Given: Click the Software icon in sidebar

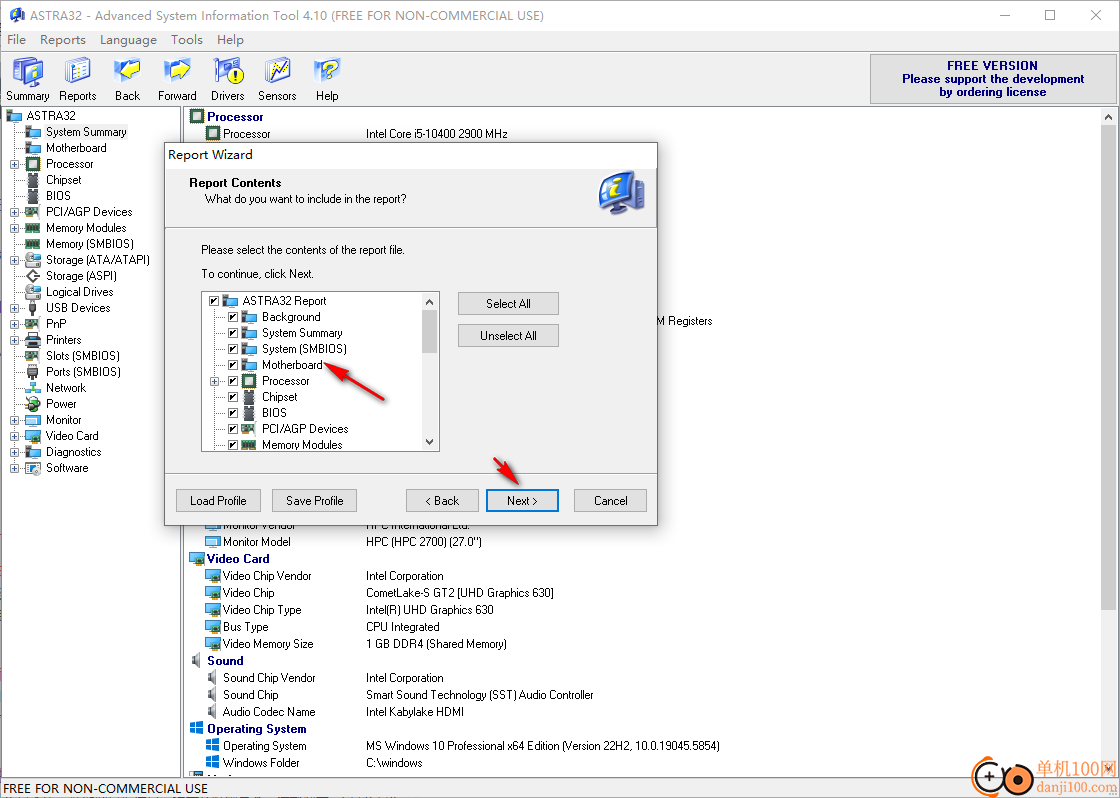Looking at the screenshot, I should [33, 468].
